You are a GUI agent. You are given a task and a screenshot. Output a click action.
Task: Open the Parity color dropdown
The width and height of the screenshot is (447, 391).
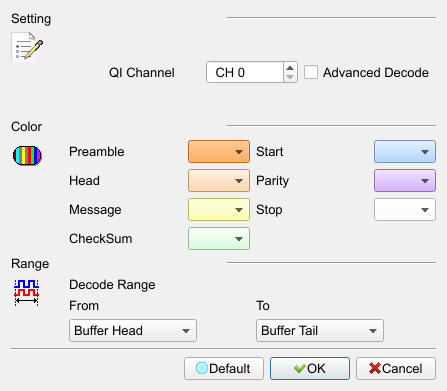(405, 181)
